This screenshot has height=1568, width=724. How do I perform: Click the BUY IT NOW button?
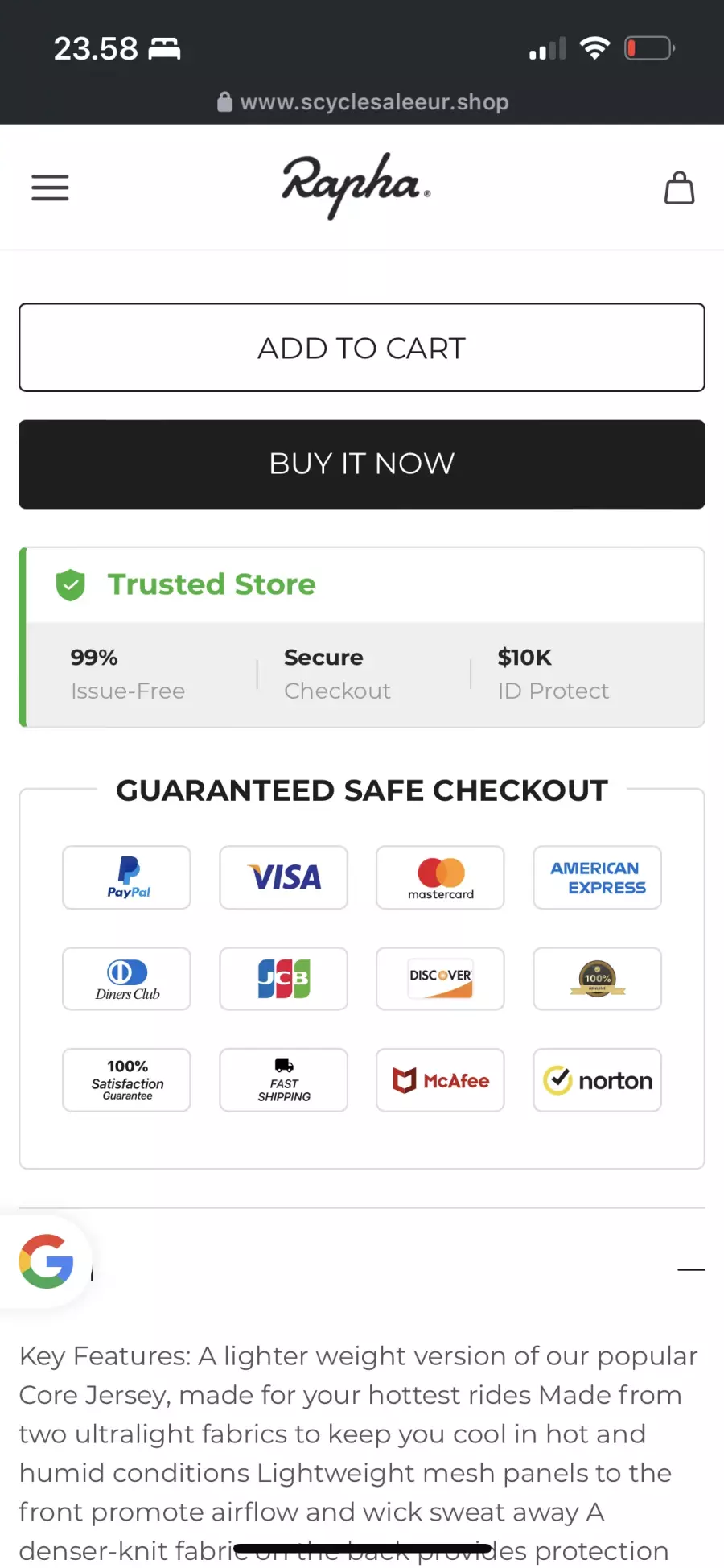(362, 464)
